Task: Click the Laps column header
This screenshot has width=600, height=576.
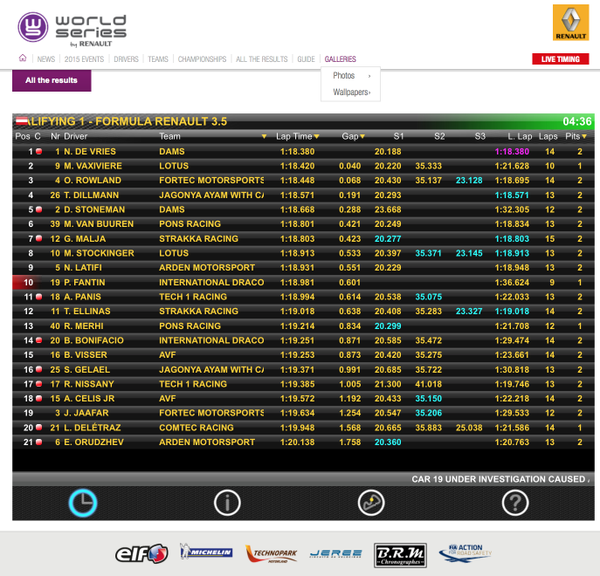Action: pos(548,136)
